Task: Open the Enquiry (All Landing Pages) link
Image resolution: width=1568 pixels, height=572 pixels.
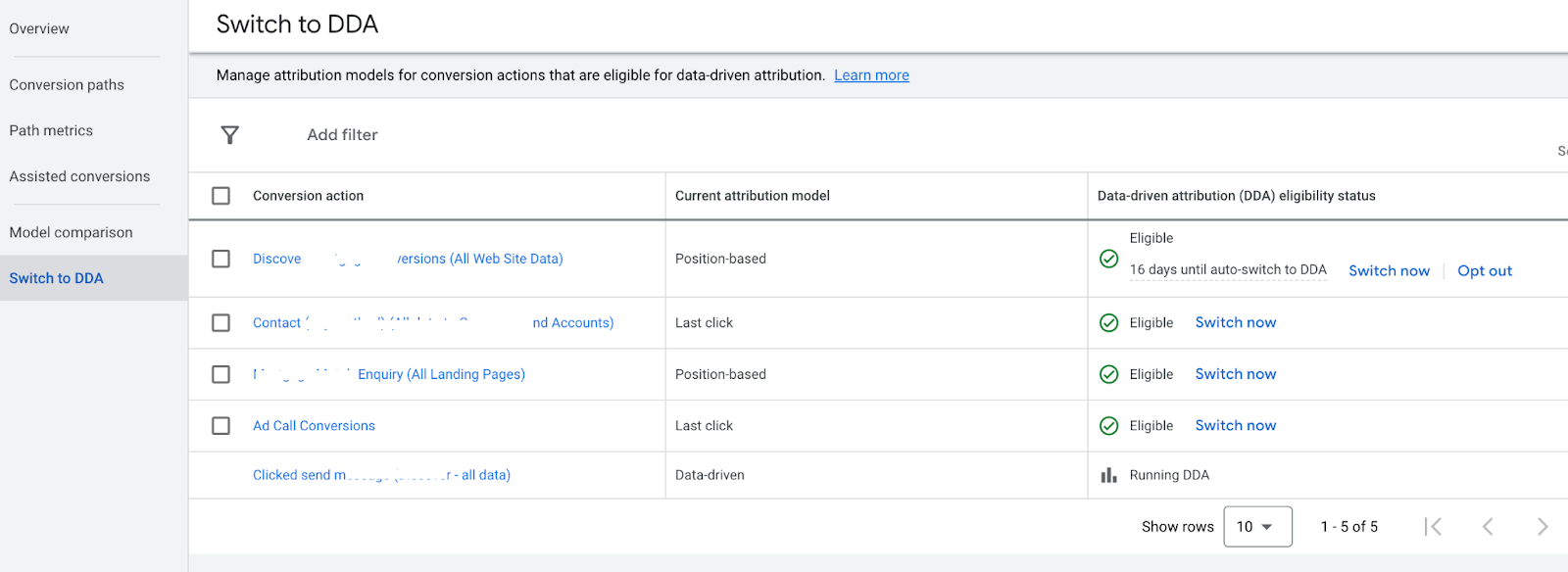Action: click(389, 374)
